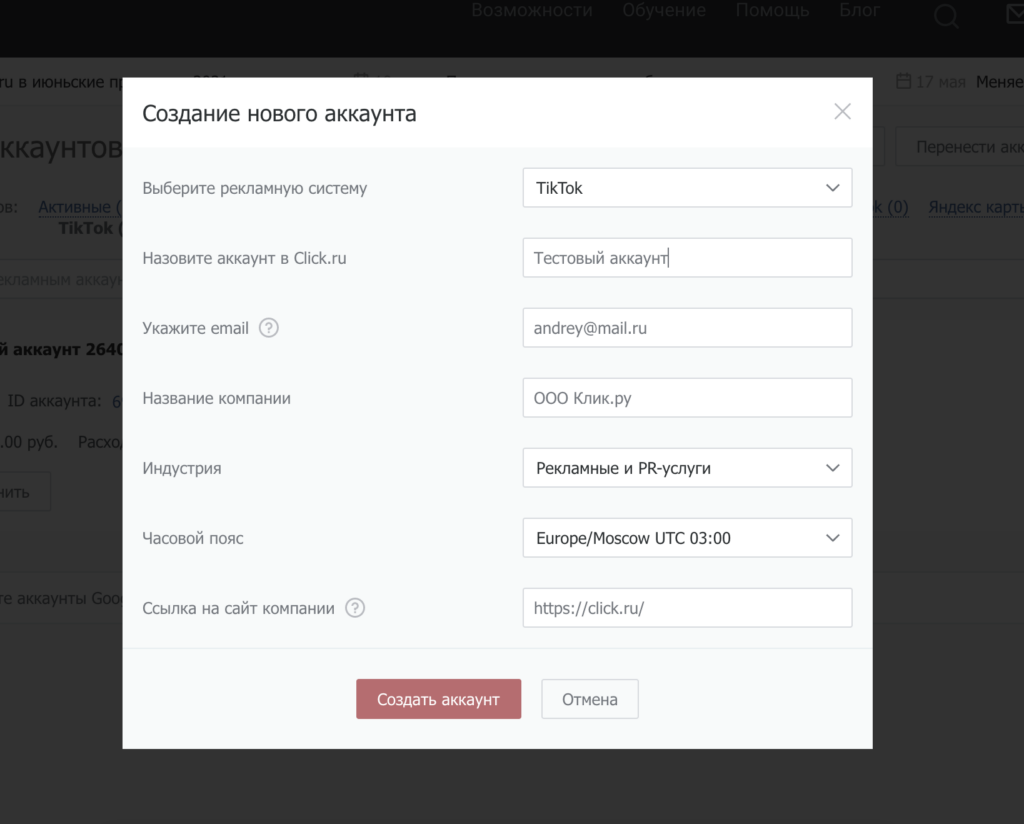Viewport: 1024px width, 824px height.
Task: Click the company name field ООО Клик.ру
Action: click(x=687, y=398)
